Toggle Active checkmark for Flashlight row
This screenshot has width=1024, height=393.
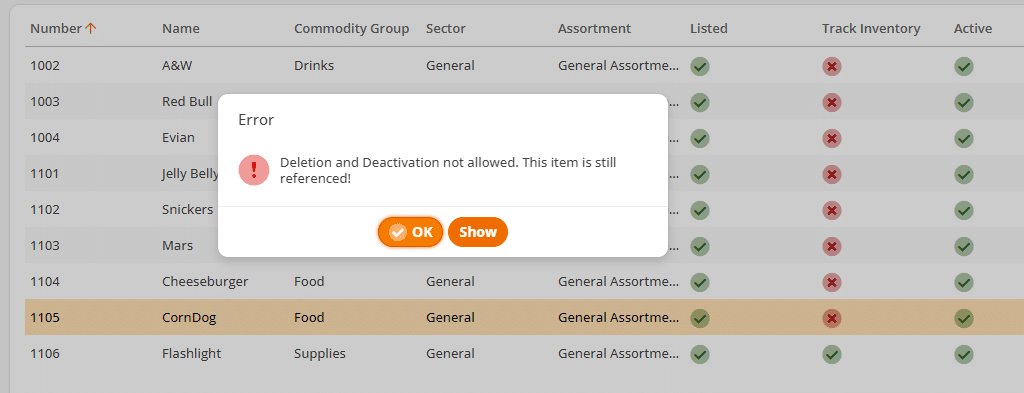pos(963,354)
